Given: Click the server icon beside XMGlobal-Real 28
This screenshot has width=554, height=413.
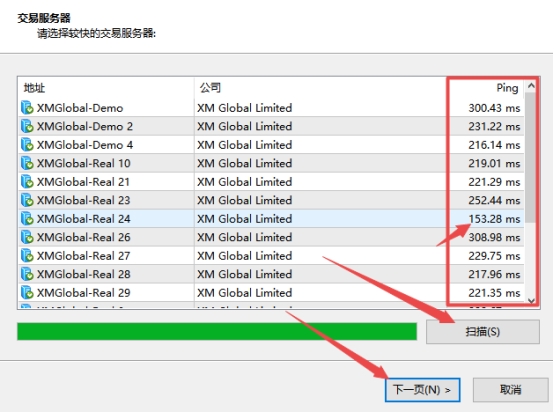Looking at the screenshot, I should pyautogui.click(x=27, y=274).
